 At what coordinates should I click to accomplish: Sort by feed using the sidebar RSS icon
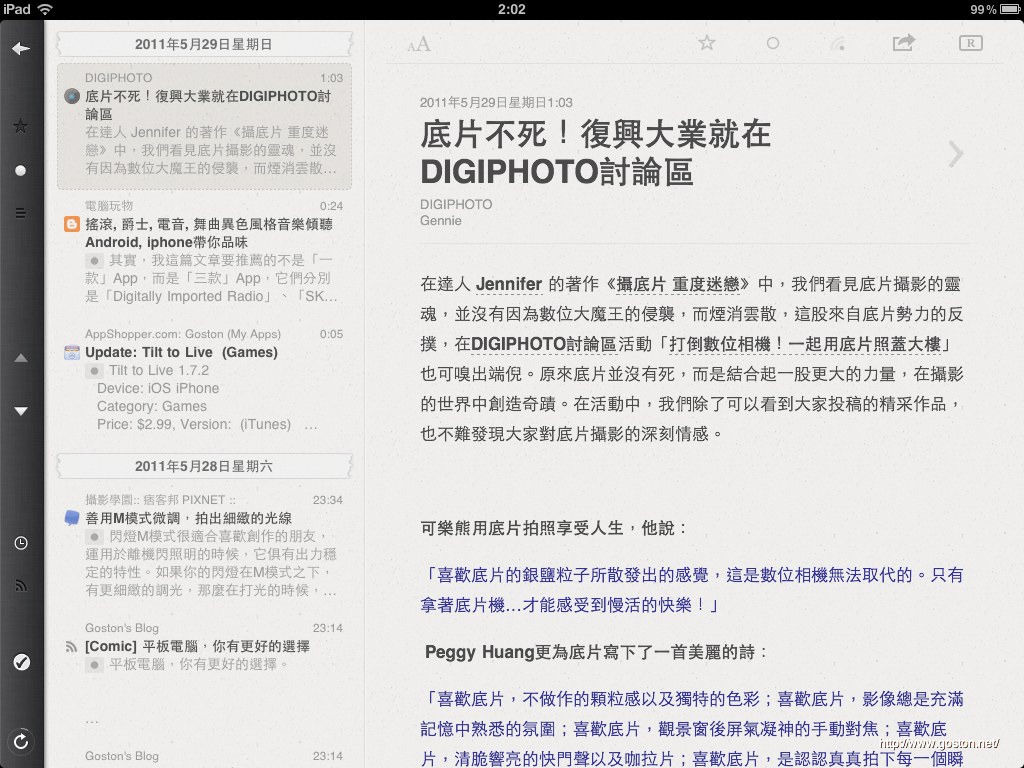[x=21, y=585]
